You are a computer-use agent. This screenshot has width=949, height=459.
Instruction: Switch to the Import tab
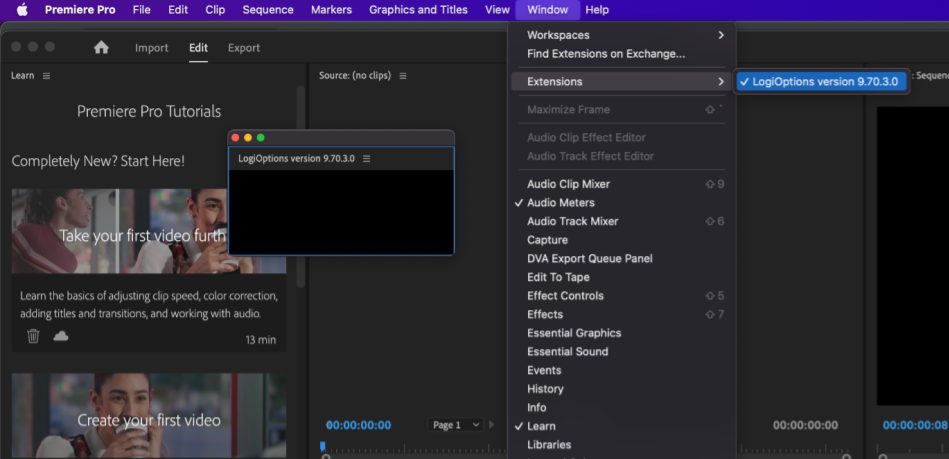pyautogui.click(x=151, y=48)
